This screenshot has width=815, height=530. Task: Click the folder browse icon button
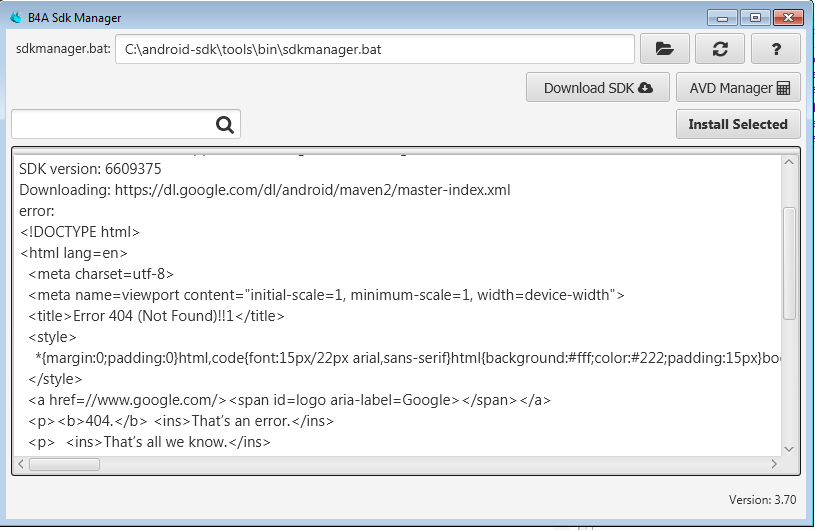click(x=664, y=48)
